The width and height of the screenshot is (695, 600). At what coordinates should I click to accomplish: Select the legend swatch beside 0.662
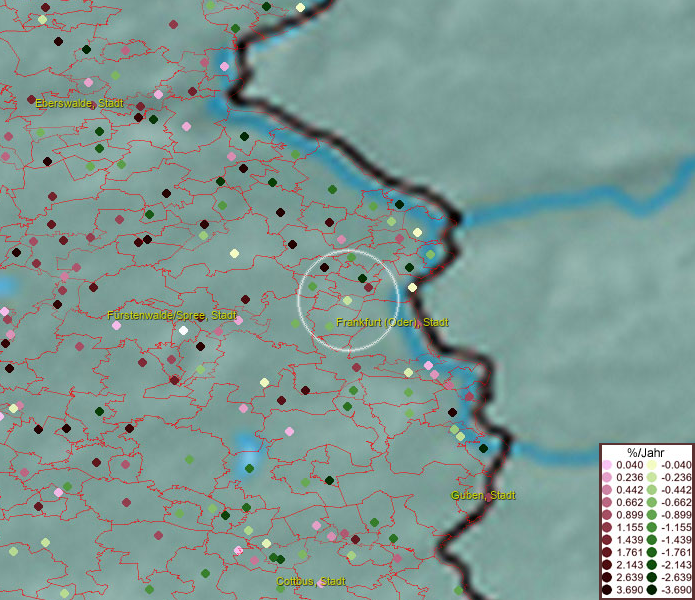point(607,502)
